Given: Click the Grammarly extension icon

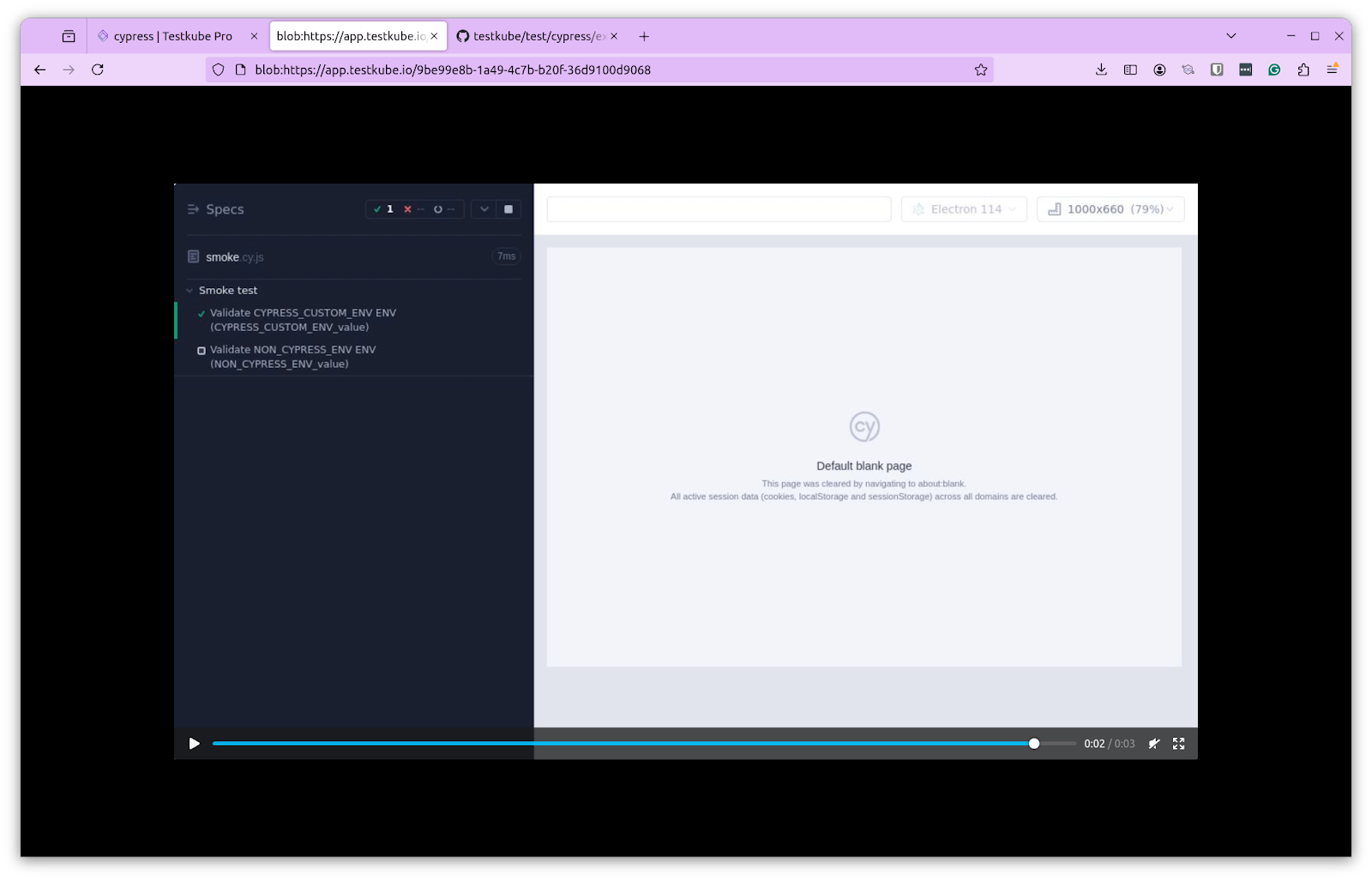Looking at the screenshot, I should (1274, 69).
